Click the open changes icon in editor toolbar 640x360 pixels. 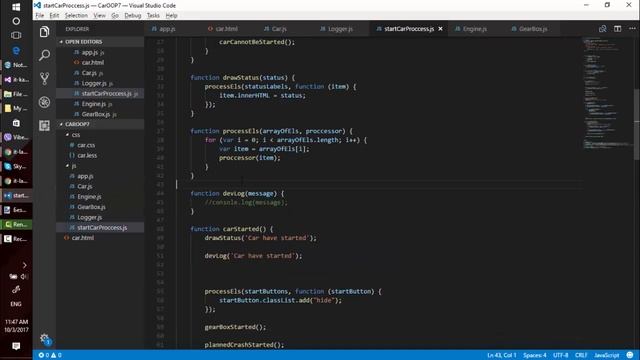click(x=602, y=29)
